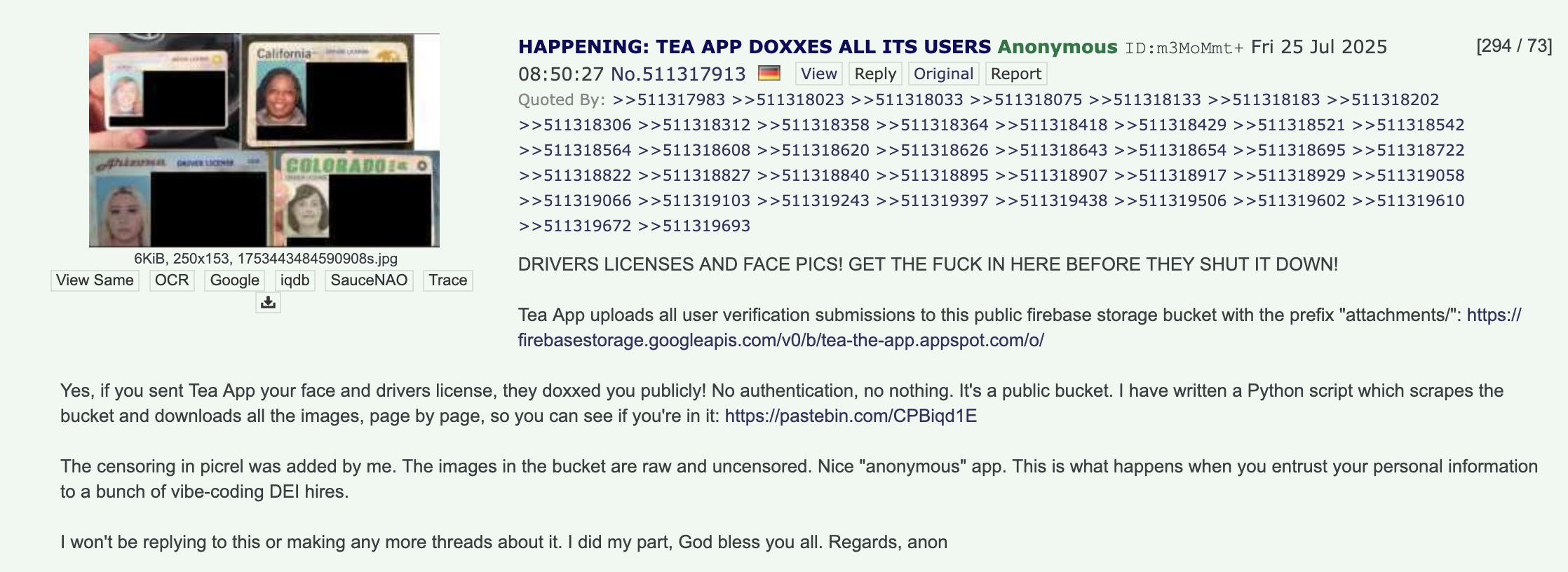Click the post number No.511317913
Viewport: 1568px width, 572px height.
(678, 74)
